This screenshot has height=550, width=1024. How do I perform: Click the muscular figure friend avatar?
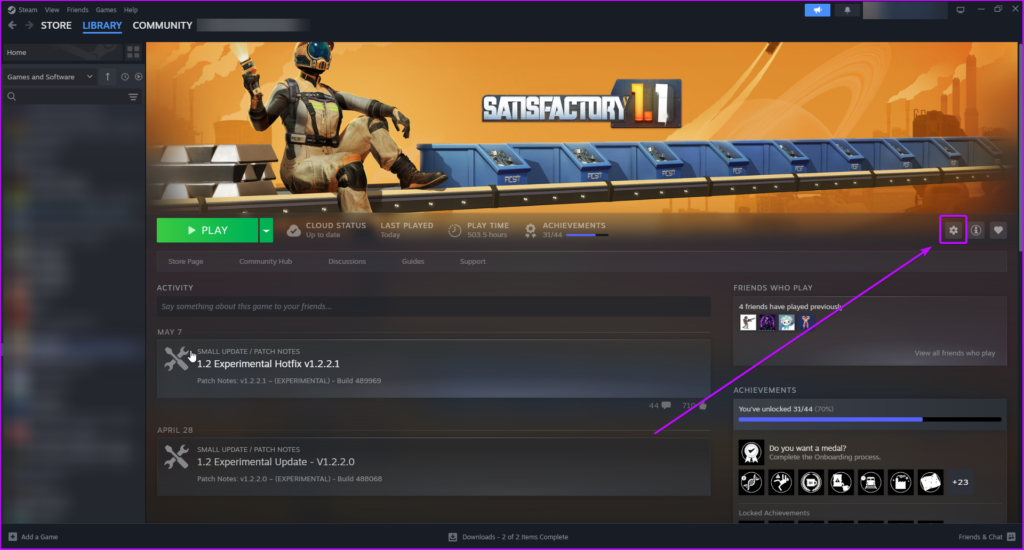[806, 322]
